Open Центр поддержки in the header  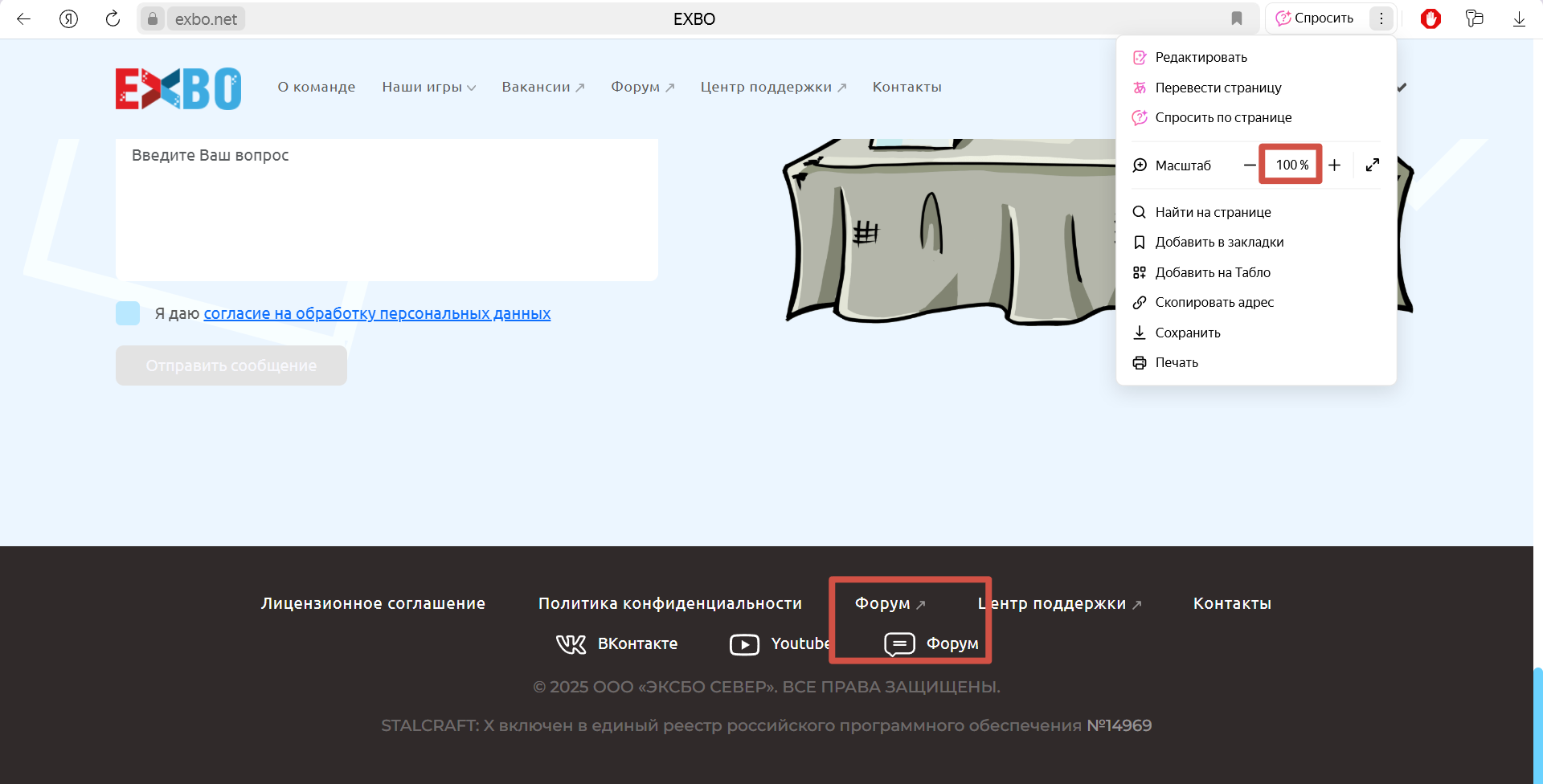pyautogui.click(x=773, y=87)
